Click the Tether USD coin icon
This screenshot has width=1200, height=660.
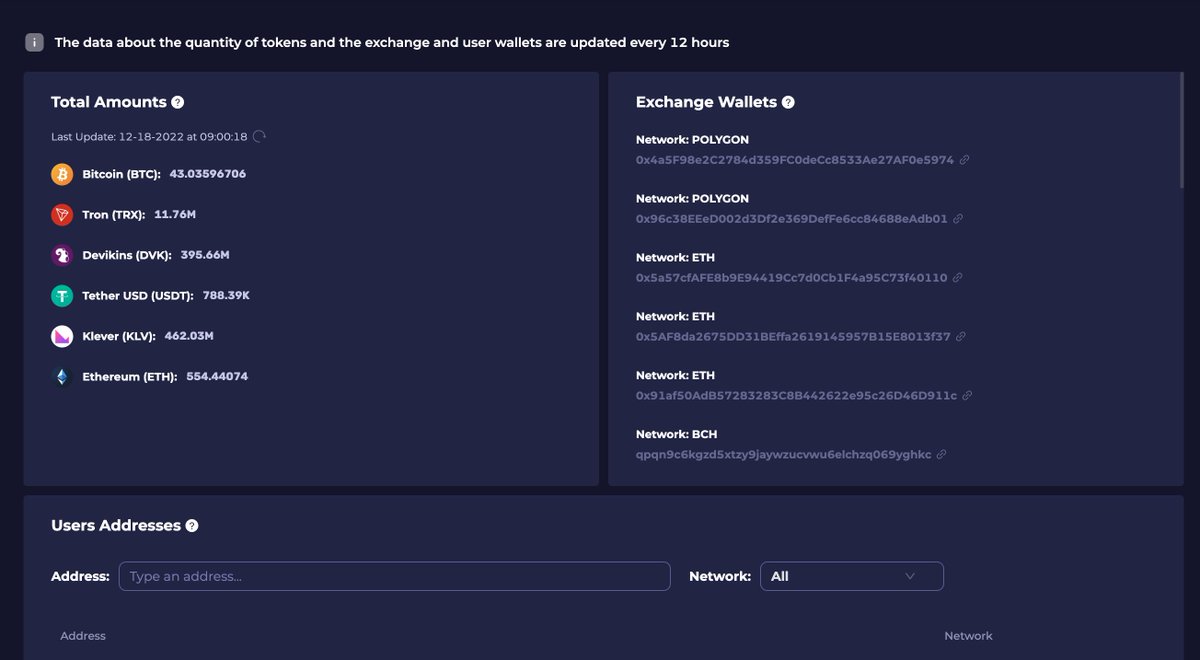[62, 296]
